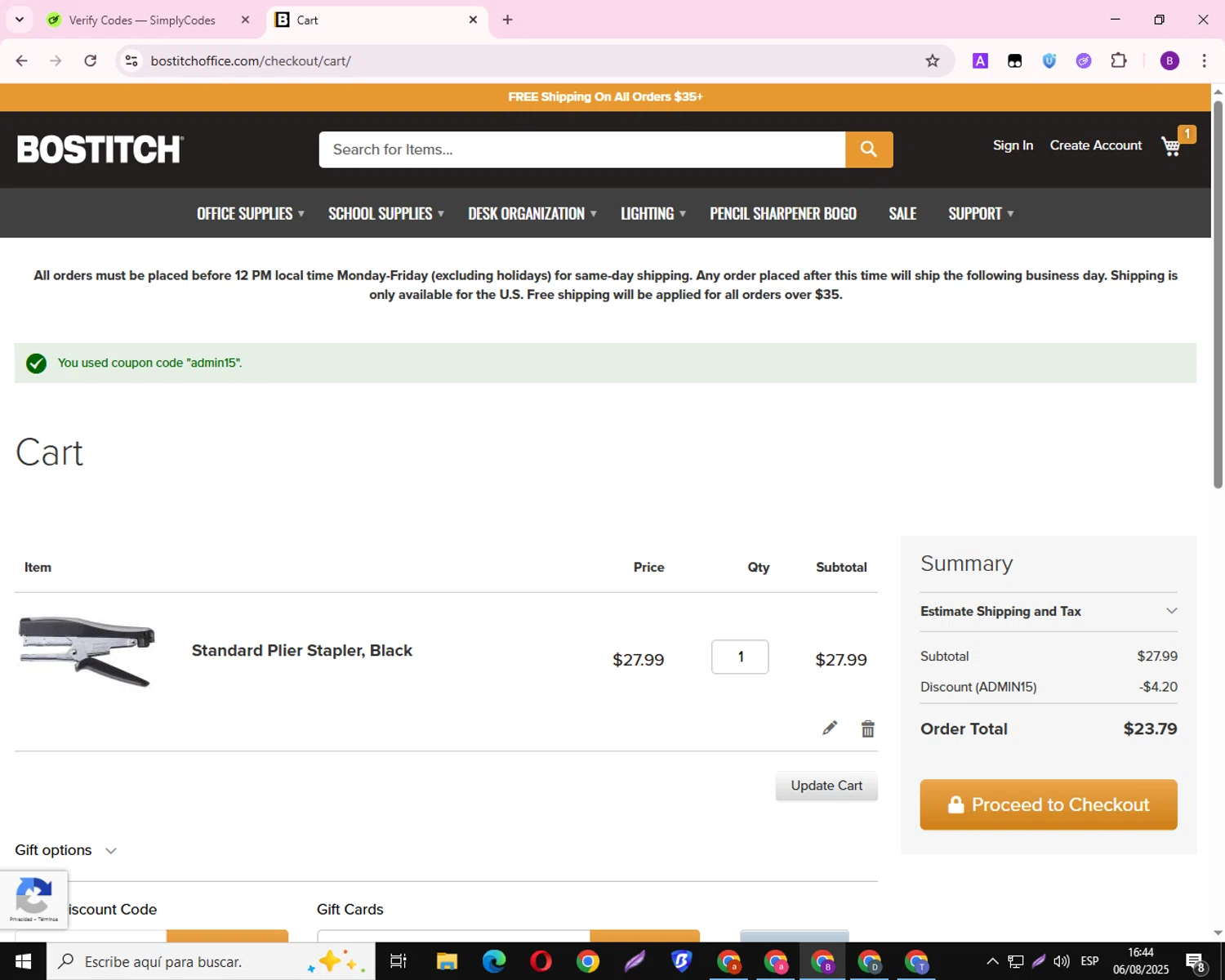
Task: Open the notifications center icon
Action: click(1196, 961)
